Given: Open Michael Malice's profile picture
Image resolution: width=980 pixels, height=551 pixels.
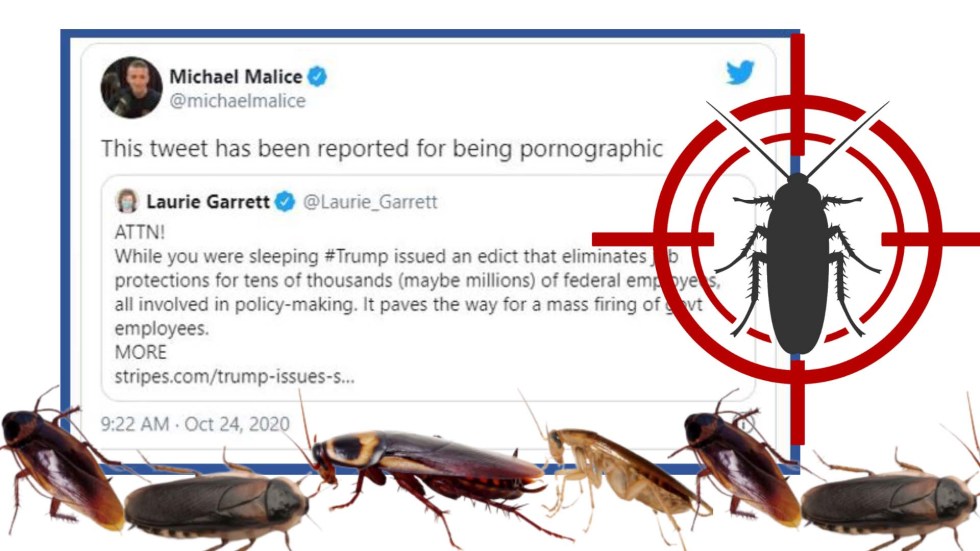Looking at the screenshot, I should pyautogui.click(x=131, y=87).
